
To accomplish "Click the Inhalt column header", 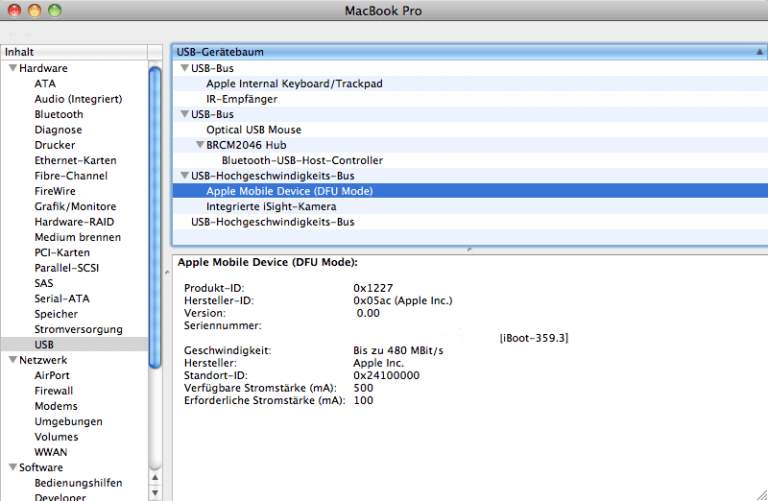I will 74,52.
